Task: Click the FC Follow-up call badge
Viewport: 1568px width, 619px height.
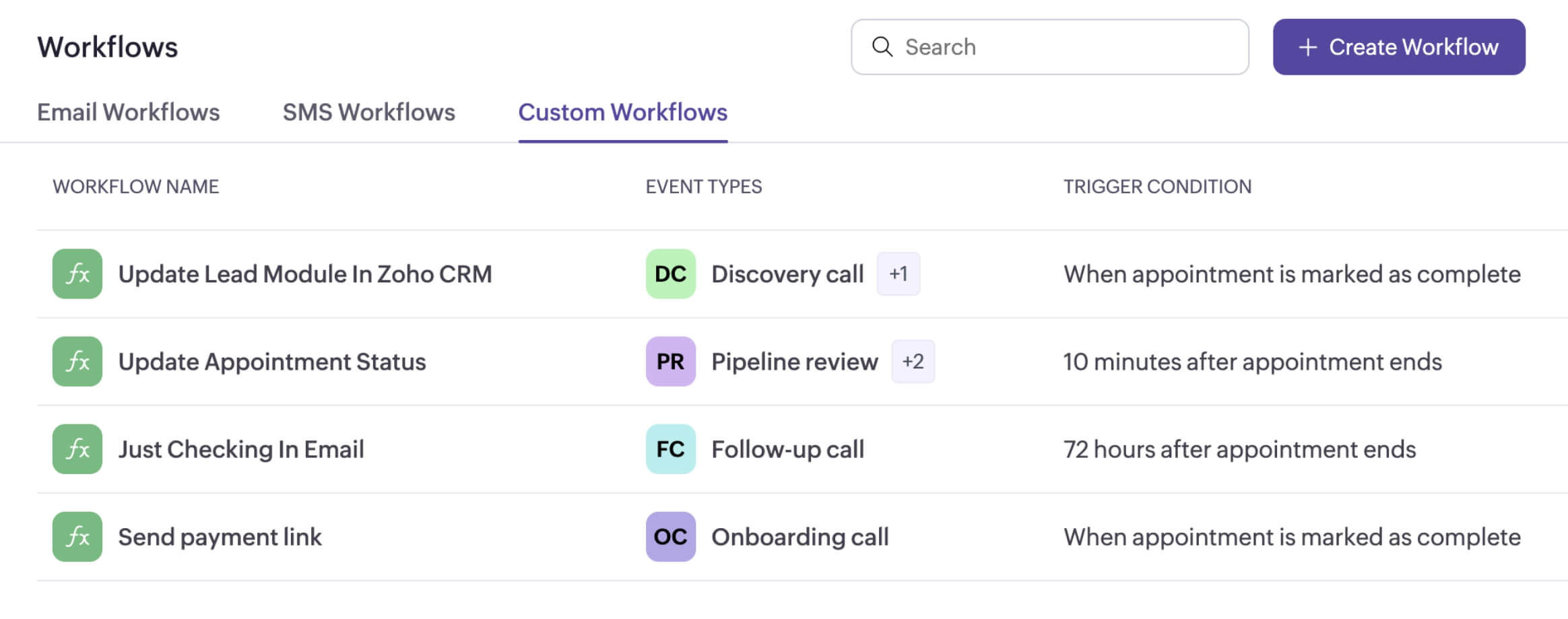Action: [x=670, y=449]
